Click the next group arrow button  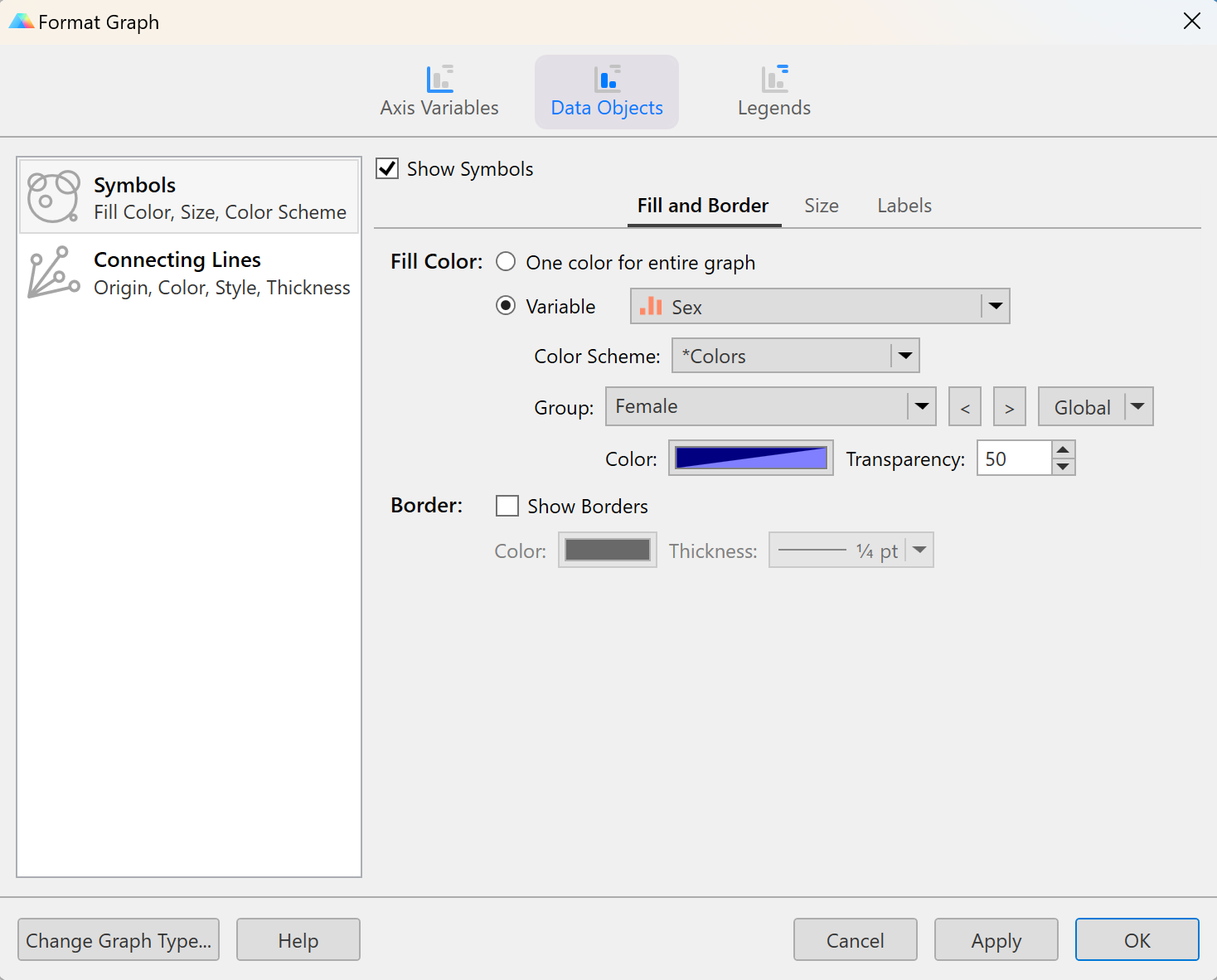(x=1009, y=407)
